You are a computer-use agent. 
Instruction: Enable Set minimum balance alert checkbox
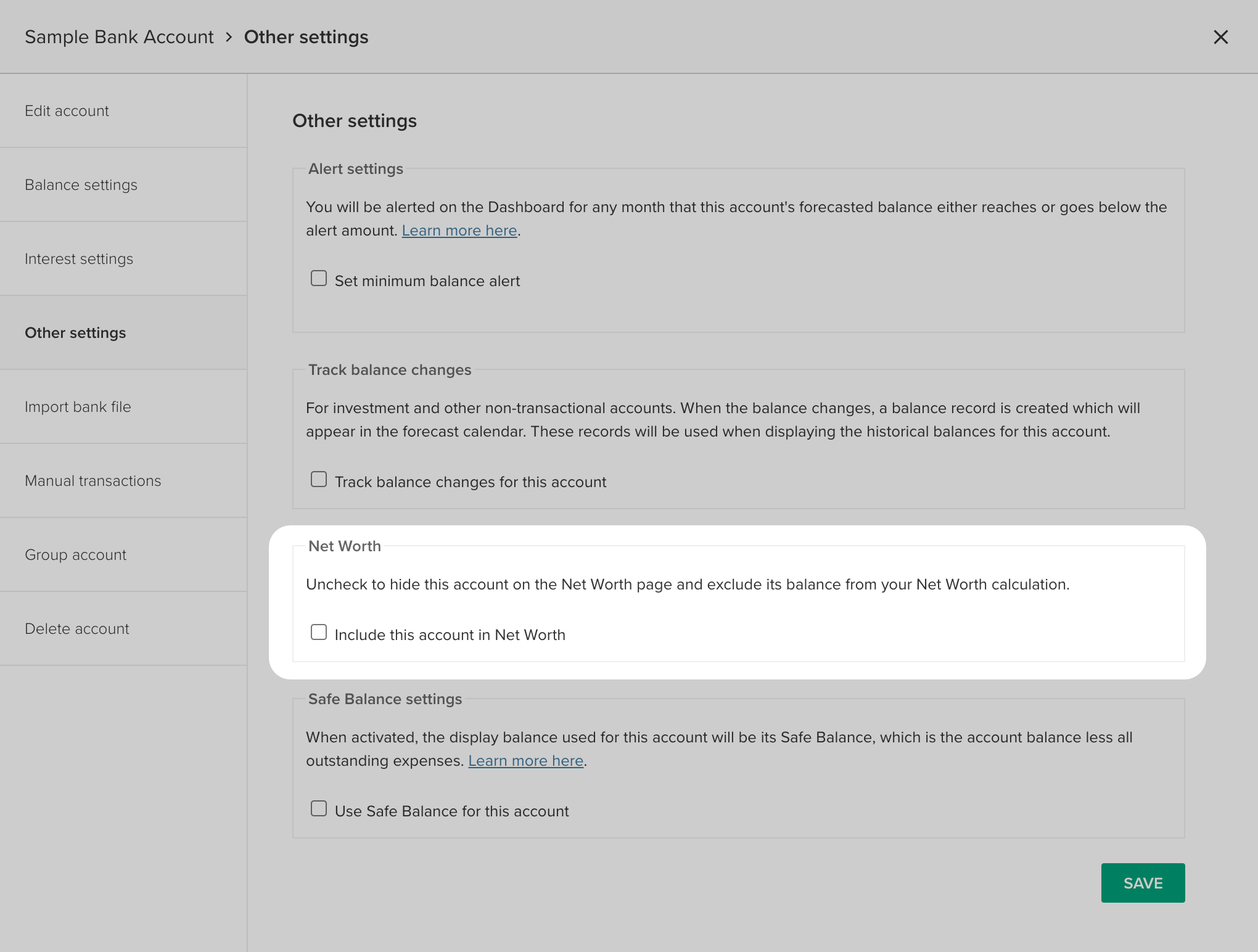pyautogui.click(x=319, y=279)
